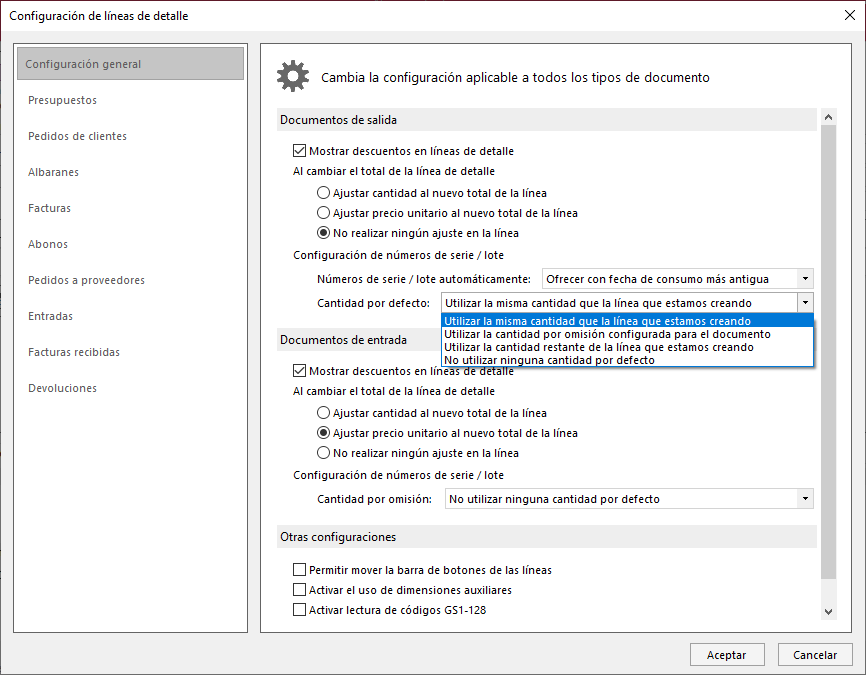Click the arrow of Cantidad por defecto combo box
Screen dimensions: 866x675
coord(805,303)
